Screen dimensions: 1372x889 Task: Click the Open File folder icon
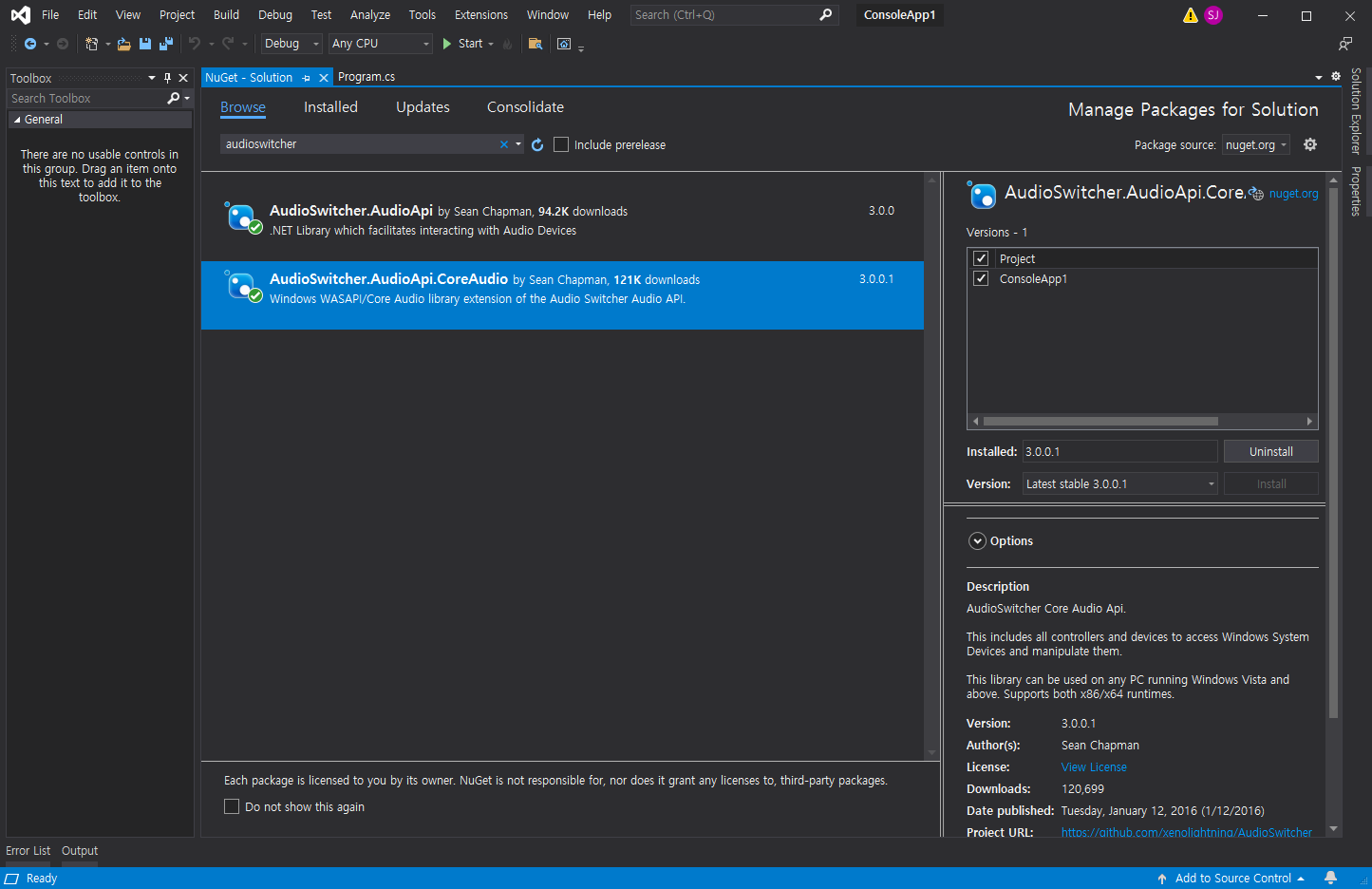[123, 44]
